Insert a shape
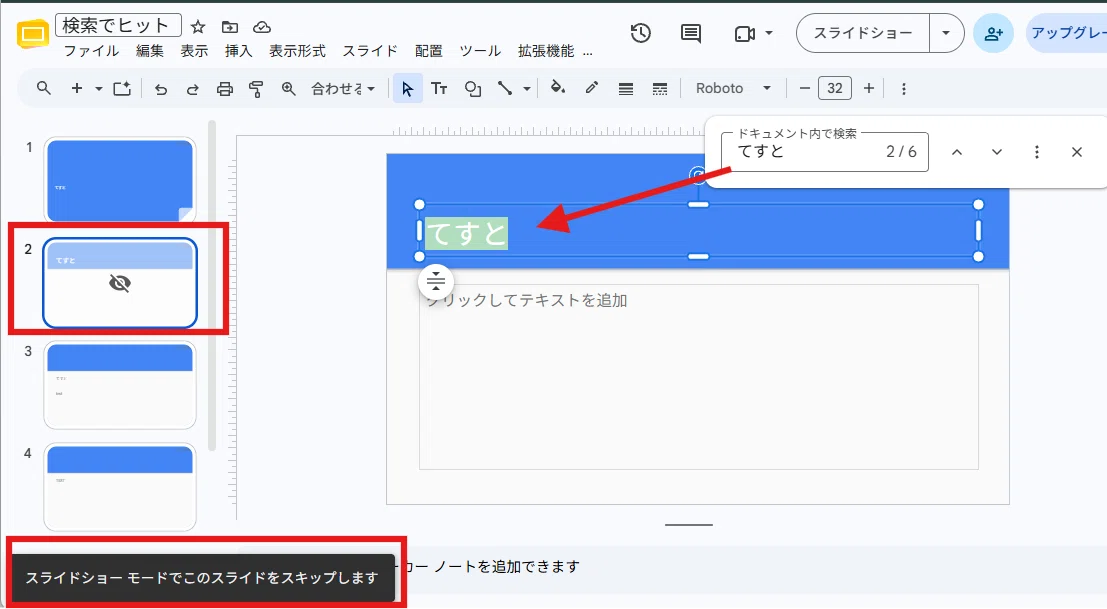 click(x=472, y=89)
